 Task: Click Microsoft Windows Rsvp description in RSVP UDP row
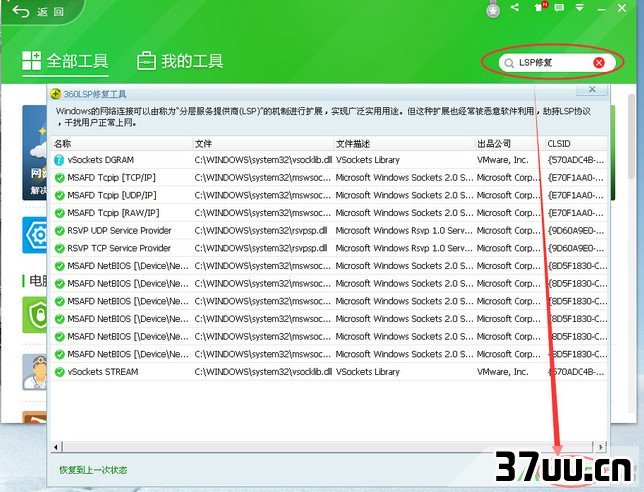(x=404, y=231)
